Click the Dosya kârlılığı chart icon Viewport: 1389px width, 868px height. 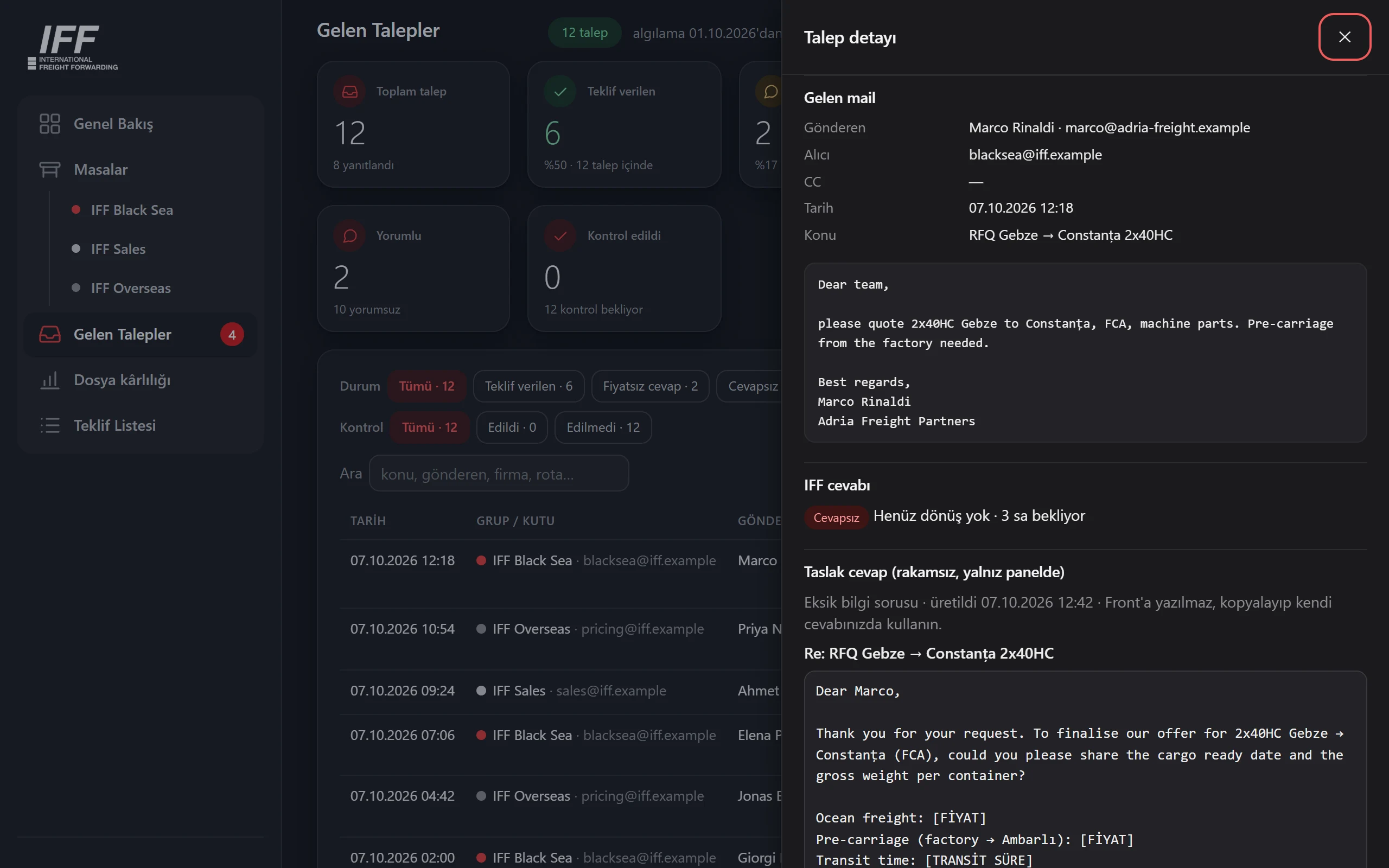tap(49, 379)
